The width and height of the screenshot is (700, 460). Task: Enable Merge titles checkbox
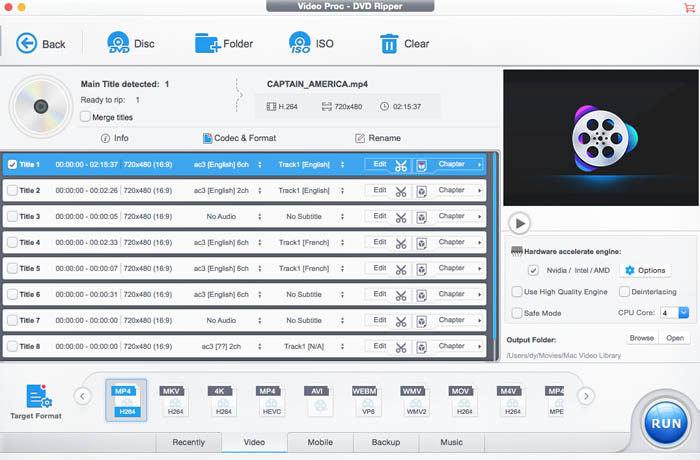pyautogui.click(x=85, y=117)
